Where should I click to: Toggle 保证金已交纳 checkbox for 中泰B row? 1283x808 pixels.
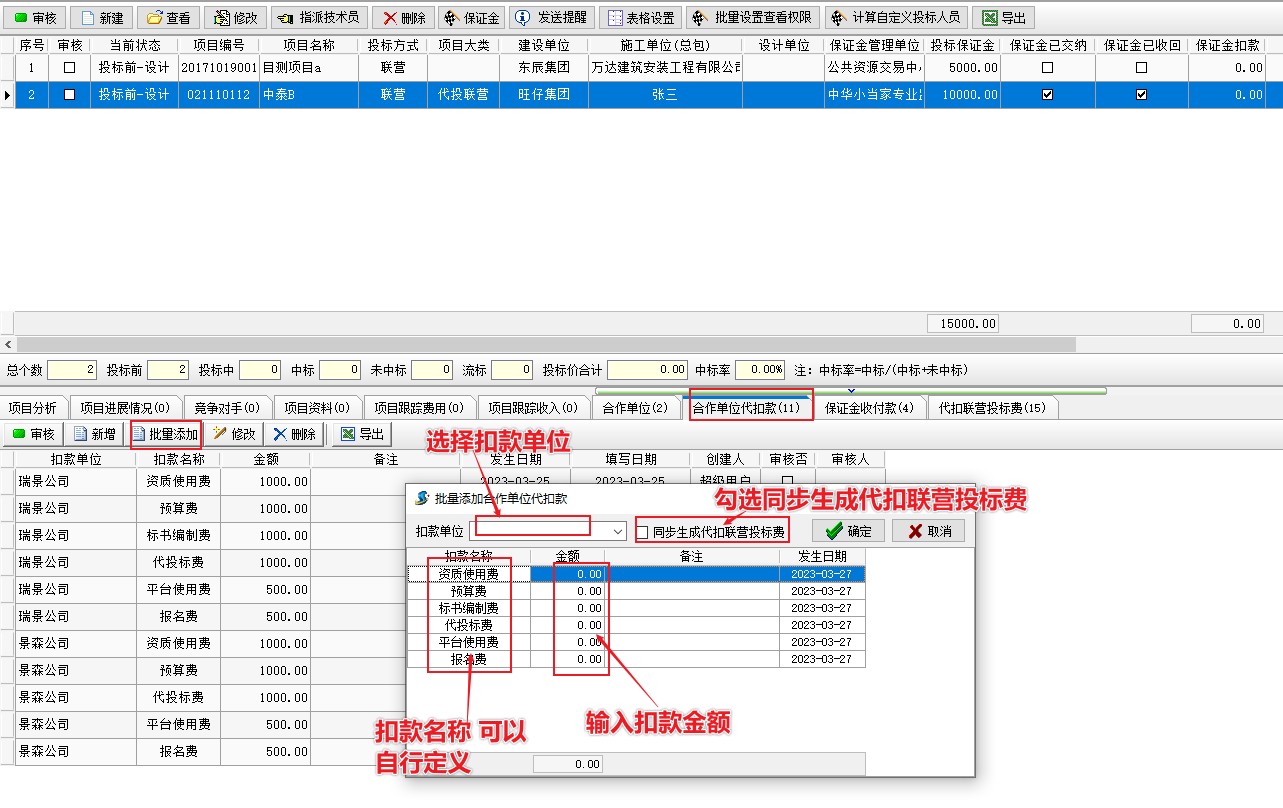pyautogui.click(x=1047, y=95)
